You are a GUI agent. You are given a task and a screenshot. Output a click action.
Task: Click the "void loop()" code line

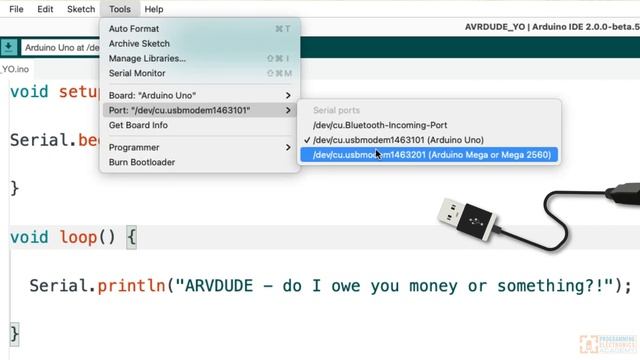[63, 237]
